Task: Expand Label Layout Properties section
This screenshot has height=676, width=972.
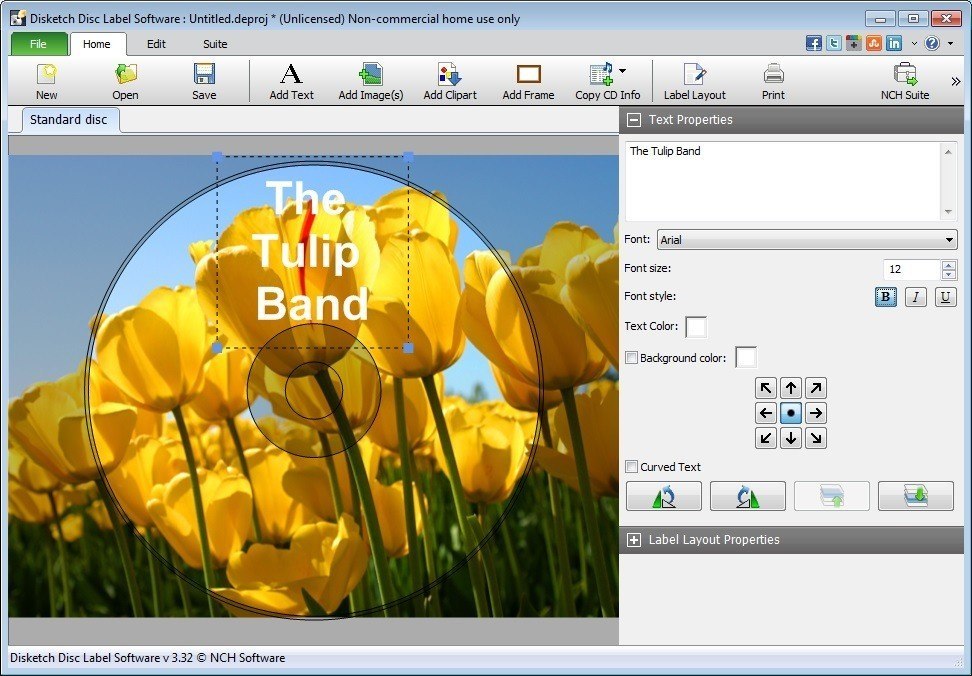Action: [x=634, y=539]
